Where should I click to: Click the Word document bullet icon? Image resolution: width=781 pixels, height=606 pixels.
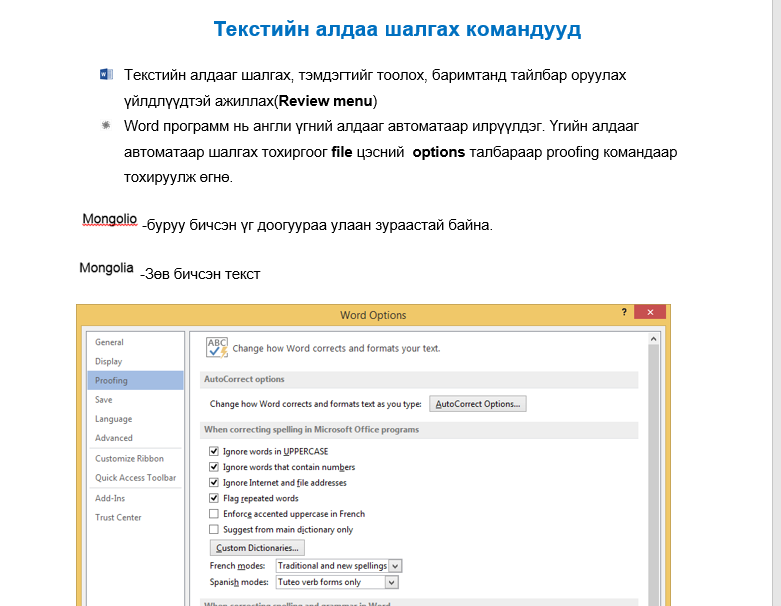[106, 74]
